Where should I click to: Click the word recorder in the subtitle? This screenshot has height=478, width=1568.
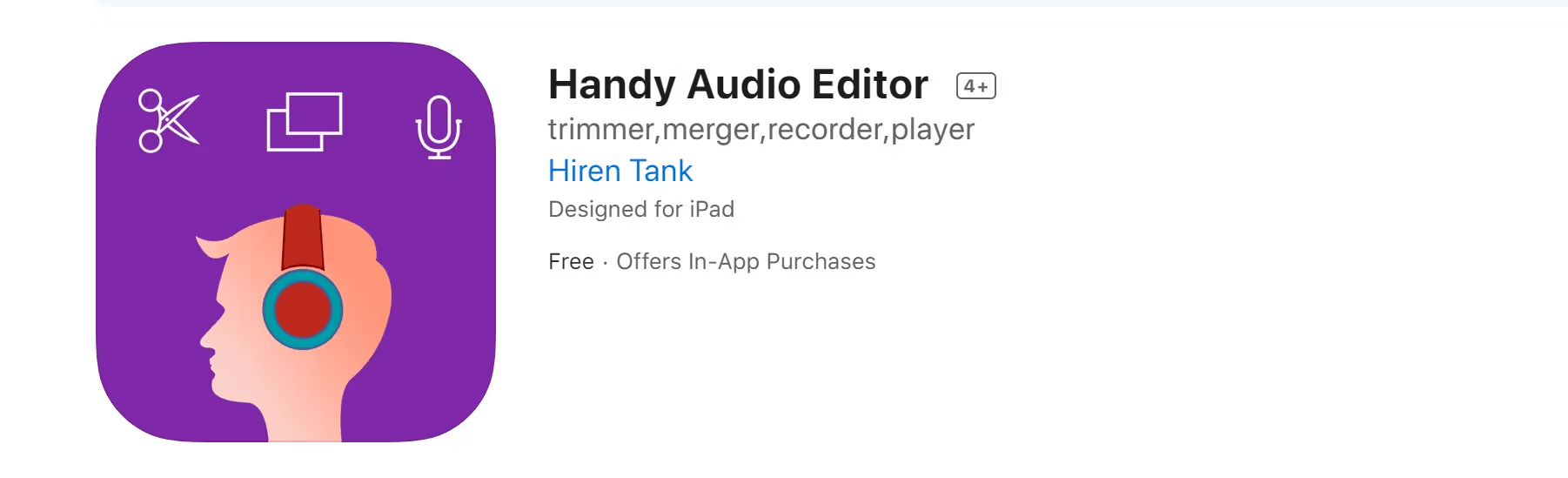(x=826, y=130)
